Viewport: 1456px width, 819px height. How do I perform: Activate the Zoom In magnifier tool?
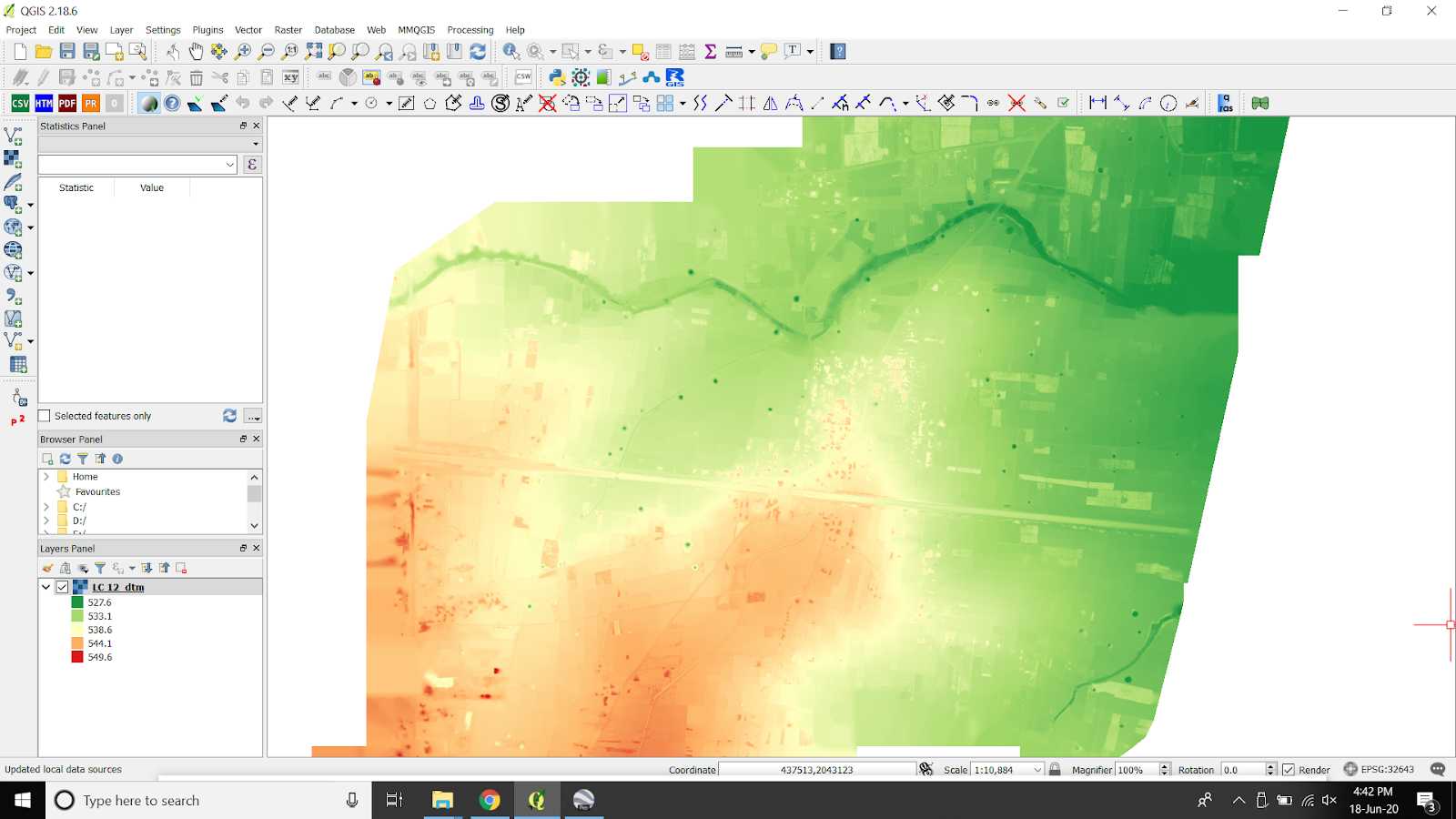click(x=243, y=52)
